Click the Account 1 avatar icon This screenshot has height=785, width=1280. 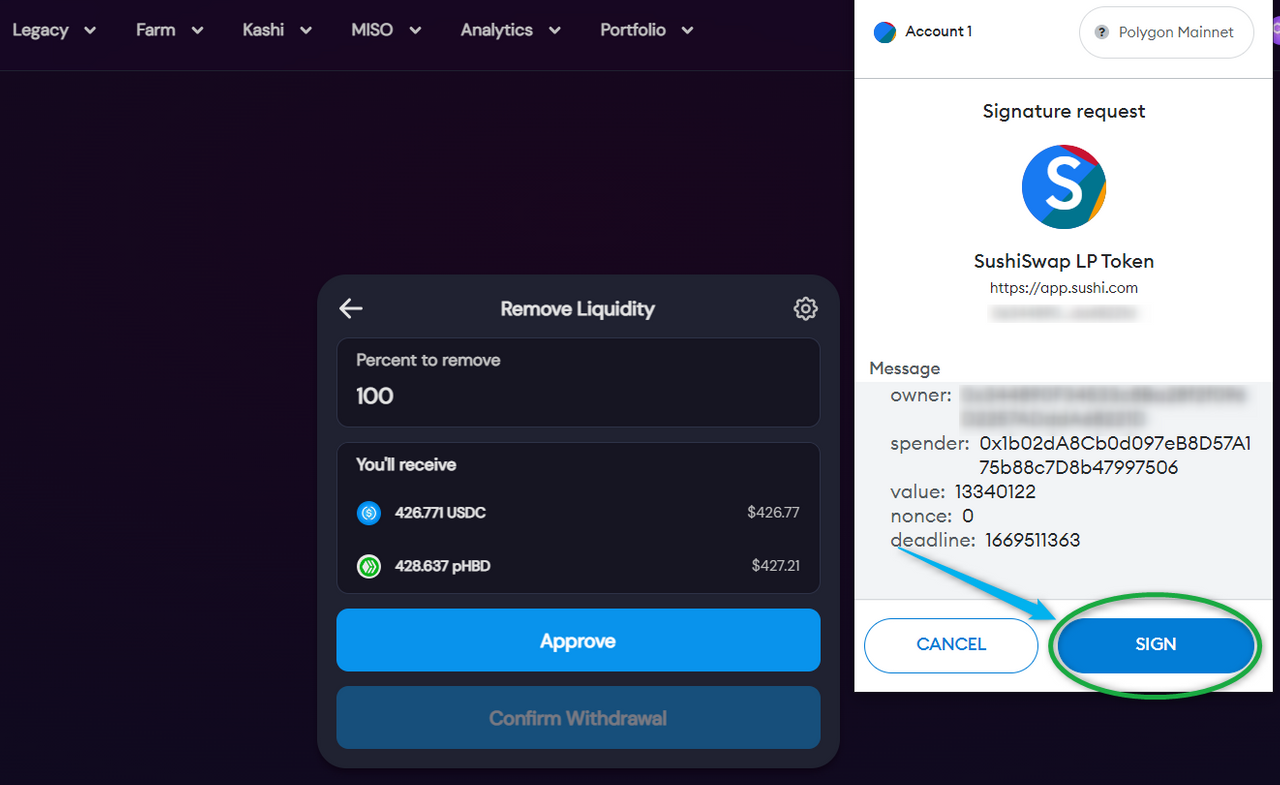885,32
